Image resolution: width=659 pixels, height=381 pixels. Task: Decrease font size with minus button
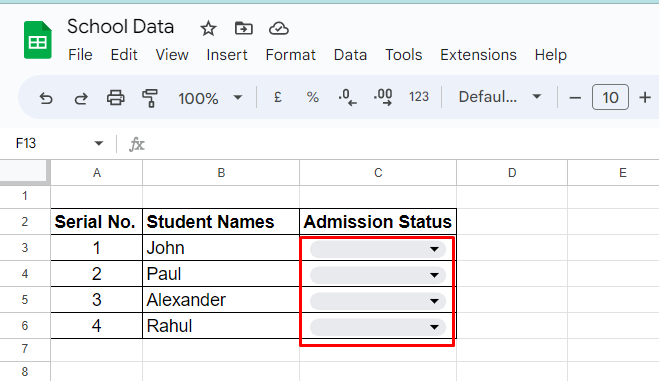[x=575, y=98]
